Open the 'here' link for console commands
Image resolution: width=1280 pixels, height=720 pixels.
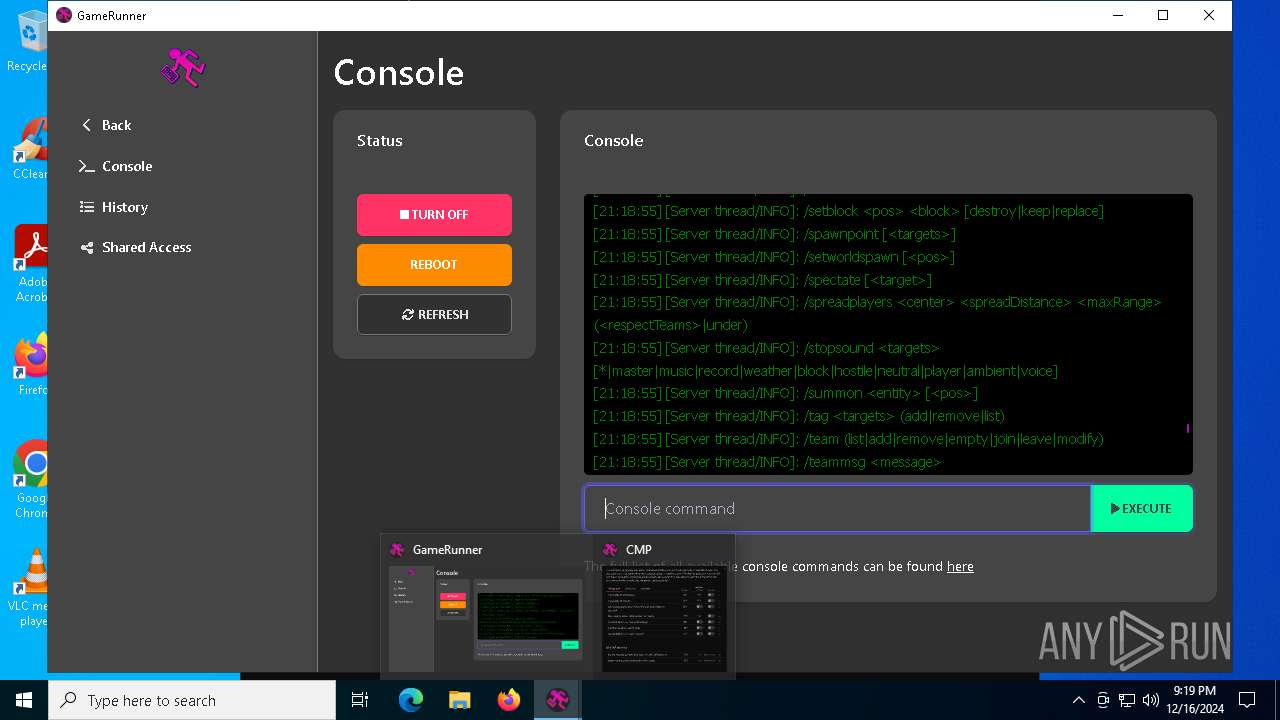(960, 566)
